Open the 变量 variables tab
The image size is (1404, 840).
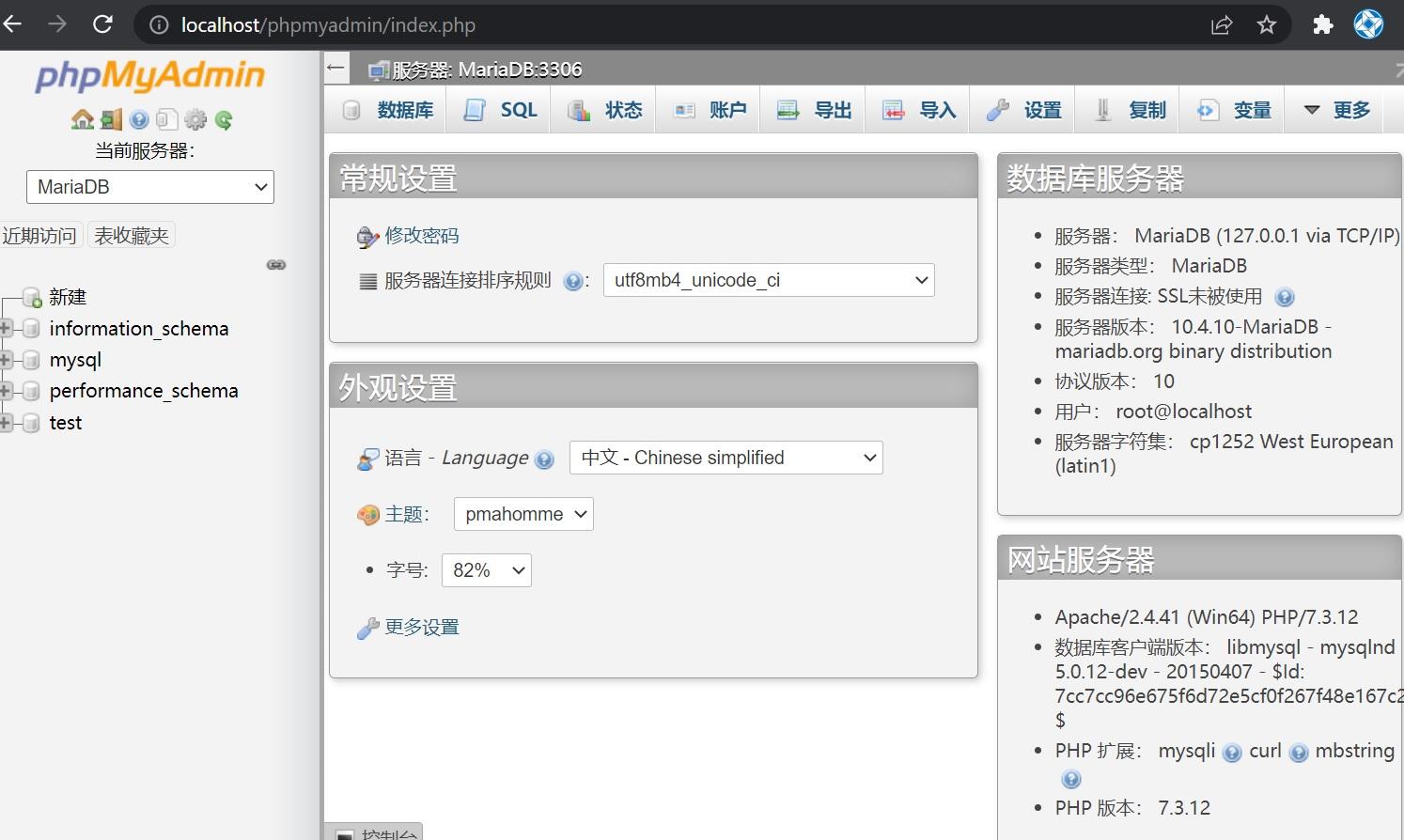(1232, 110)
